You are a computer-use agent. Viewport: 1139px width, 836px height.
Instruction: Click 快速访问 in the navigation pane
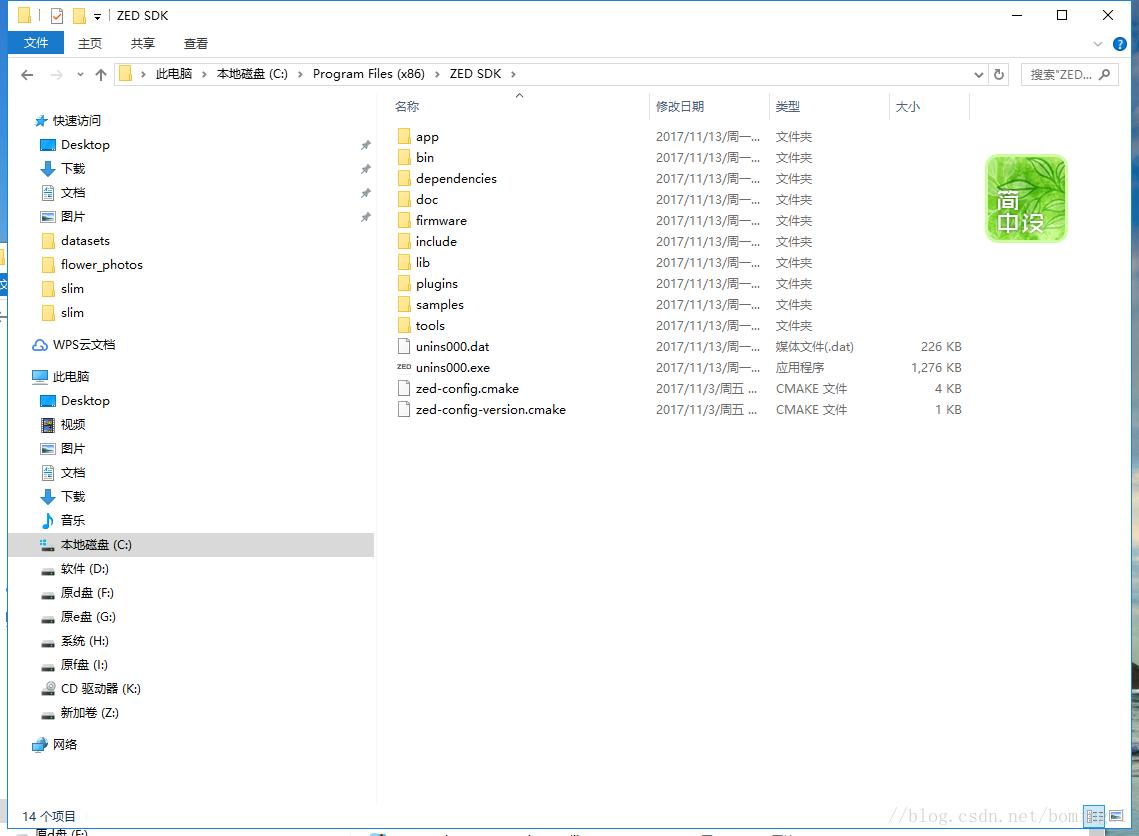[76, 121]
